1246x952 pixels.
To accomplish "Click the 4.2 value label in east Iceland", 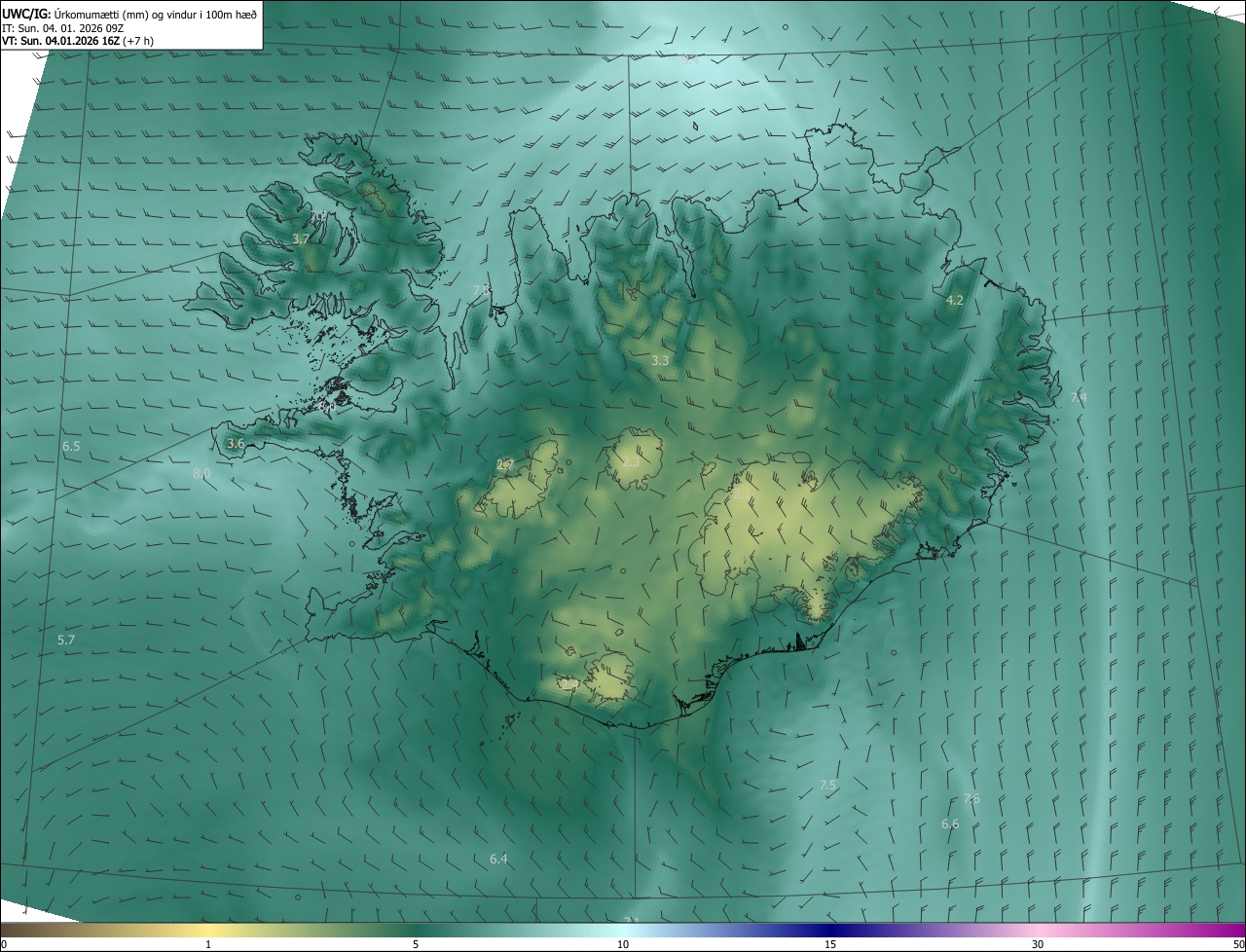I will pyautogui.click(x=955, y=300).
